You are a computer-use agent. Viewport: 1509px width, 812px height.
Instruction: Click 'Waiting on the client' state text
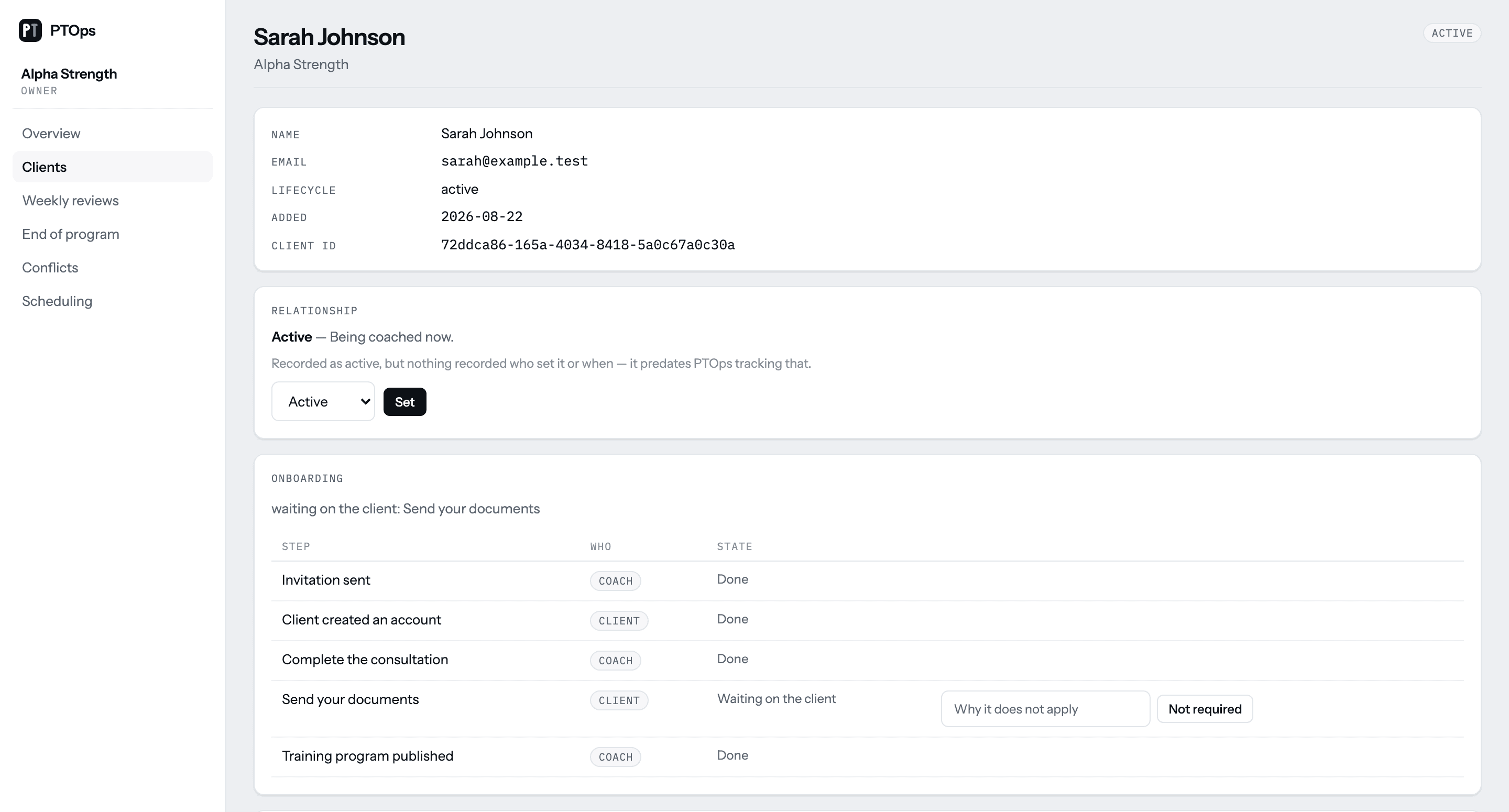coord(776,699)
